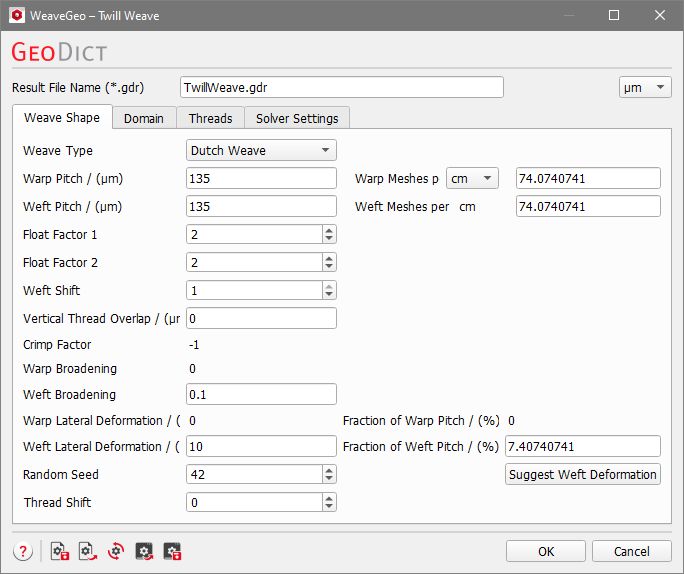This screenshot has height=574, width=684.
Task: Click the Warp Pitch input field
Action: pyautogui.click(x=261, y=178)
